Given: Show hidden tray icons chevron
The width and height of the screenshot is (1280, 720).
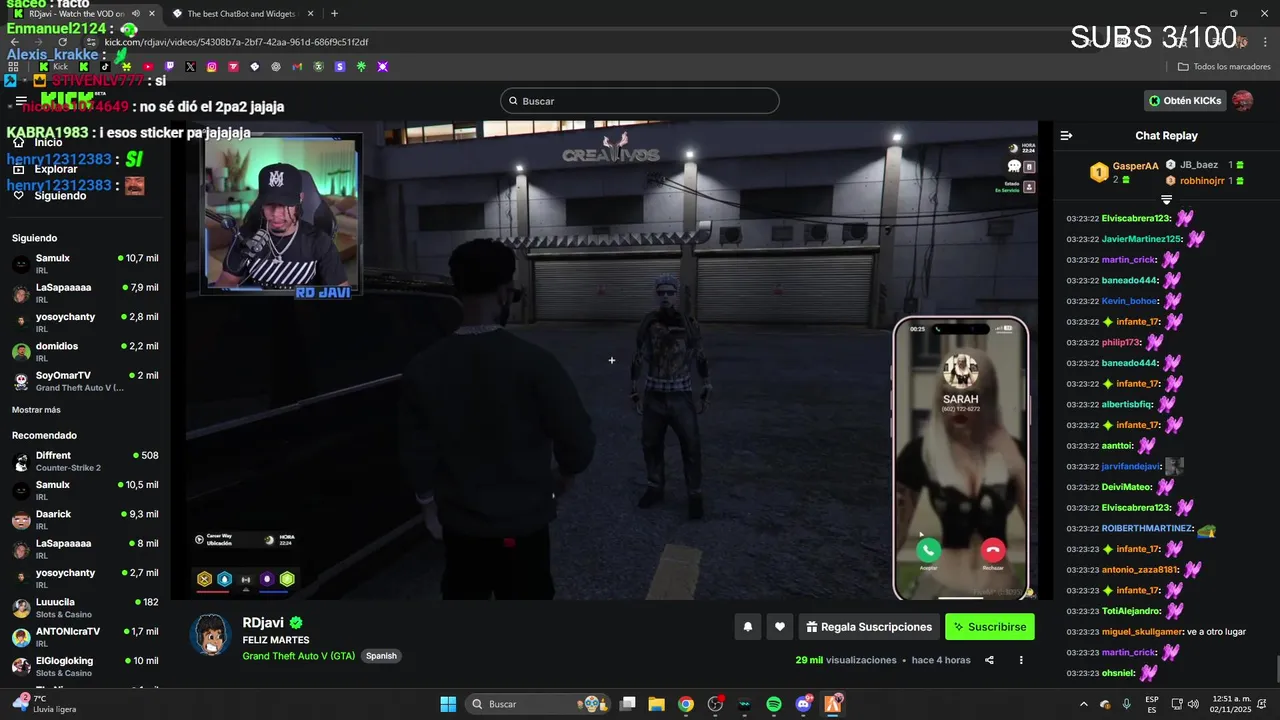Looking at the screenshot, I should (x=1084, y=704).
